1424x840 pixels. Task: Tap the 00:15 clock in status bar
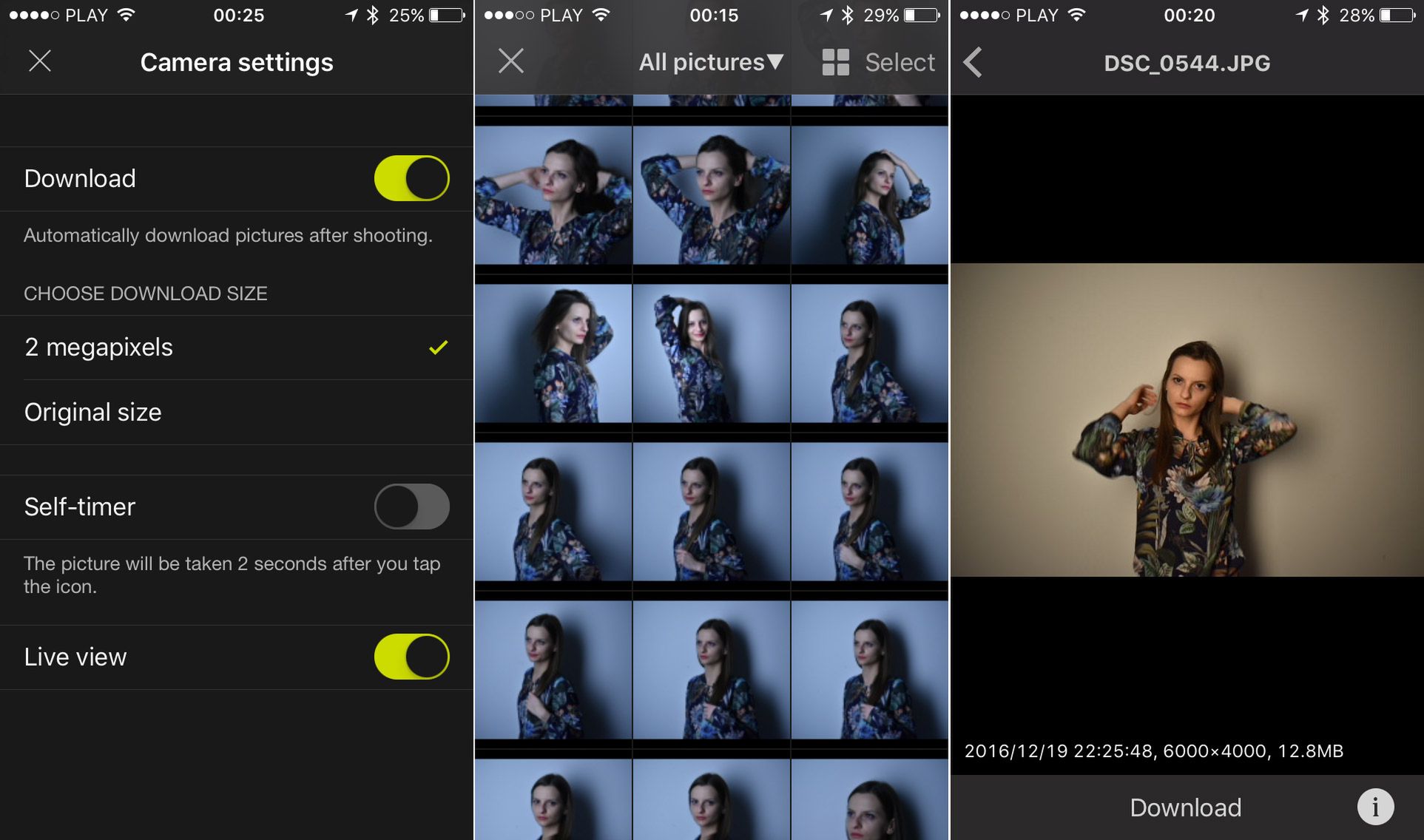pyautogui.click(x=714, y=15)
